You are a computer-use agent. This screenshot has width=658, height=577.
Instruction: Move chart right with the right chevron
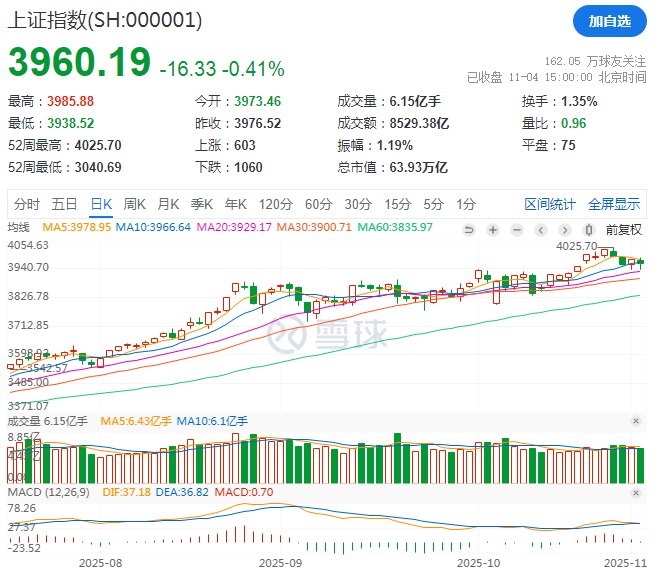click(x=565, y=230)
